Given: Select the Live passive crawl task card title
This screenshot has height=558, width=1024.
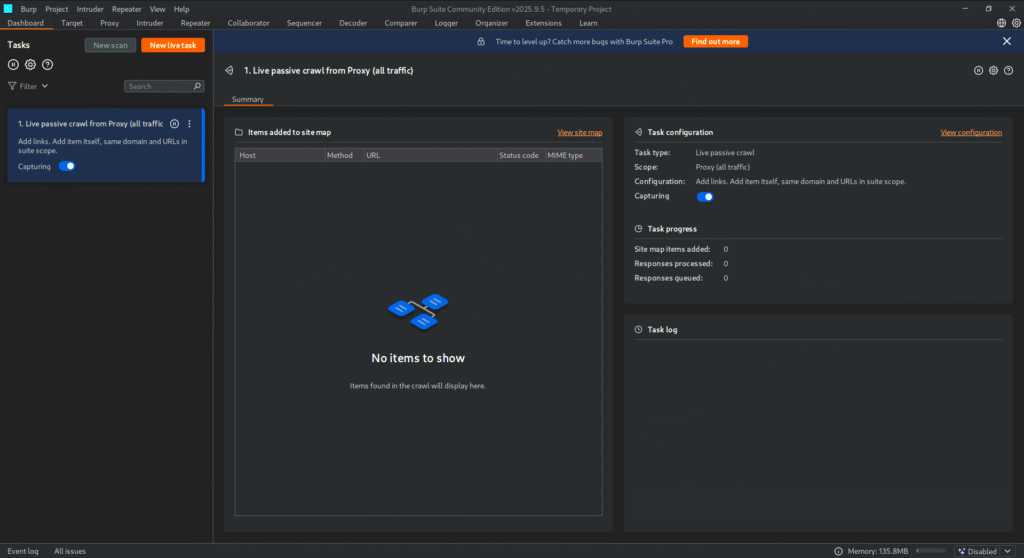Looking at the screenshot, I should [x=90, y=123].
